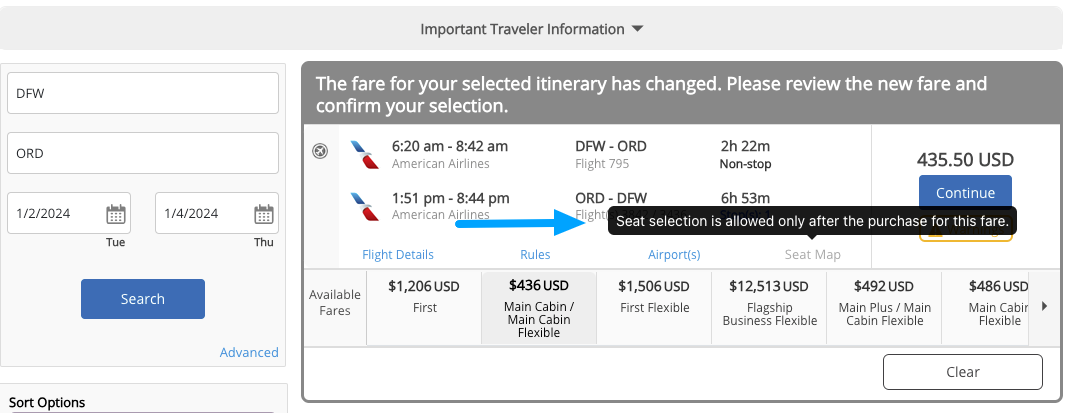This screenshot has height=413, width=1068.
Task: Click the blue Search button
Action: click(x=143, y=299)
